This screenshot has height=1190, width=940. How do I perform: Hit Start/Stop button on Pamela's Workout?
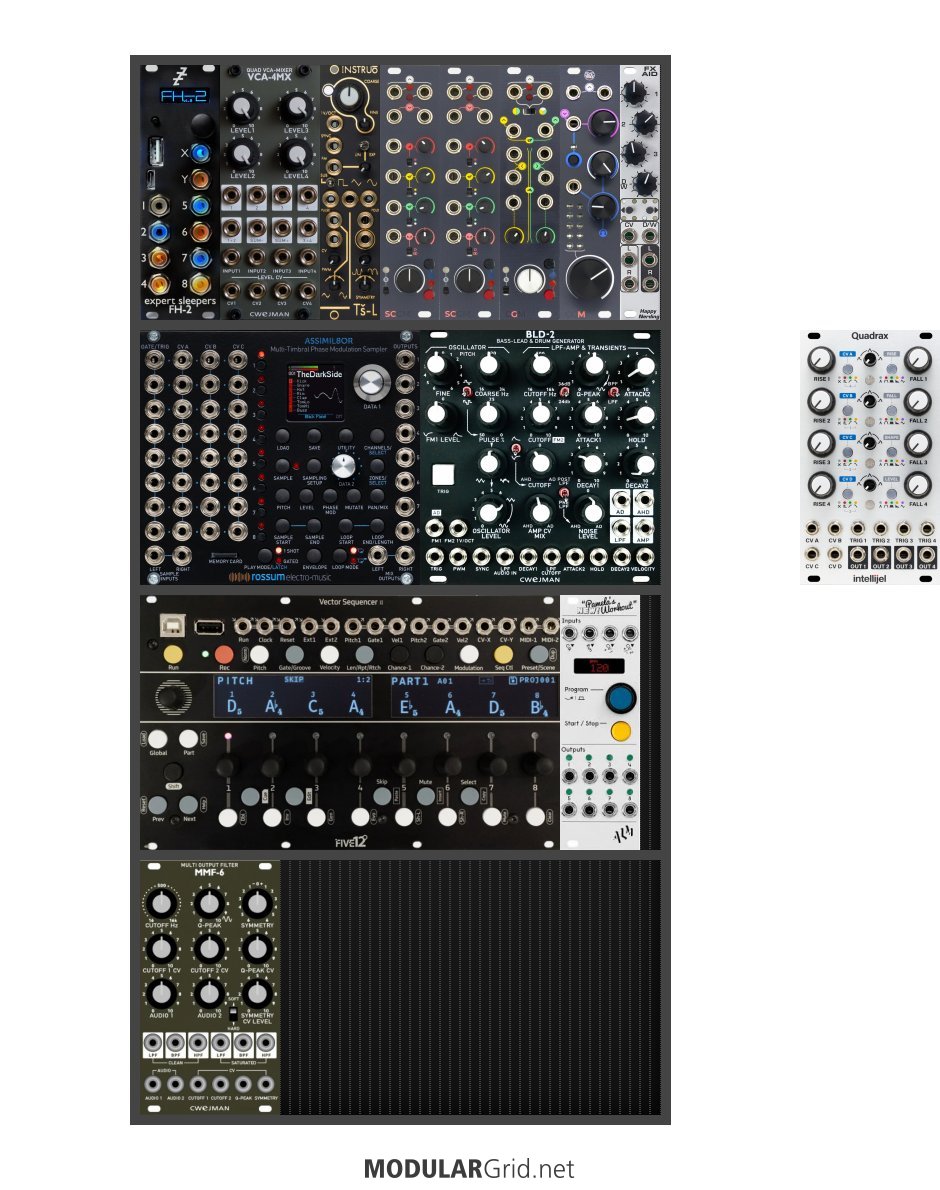point(620,731)
